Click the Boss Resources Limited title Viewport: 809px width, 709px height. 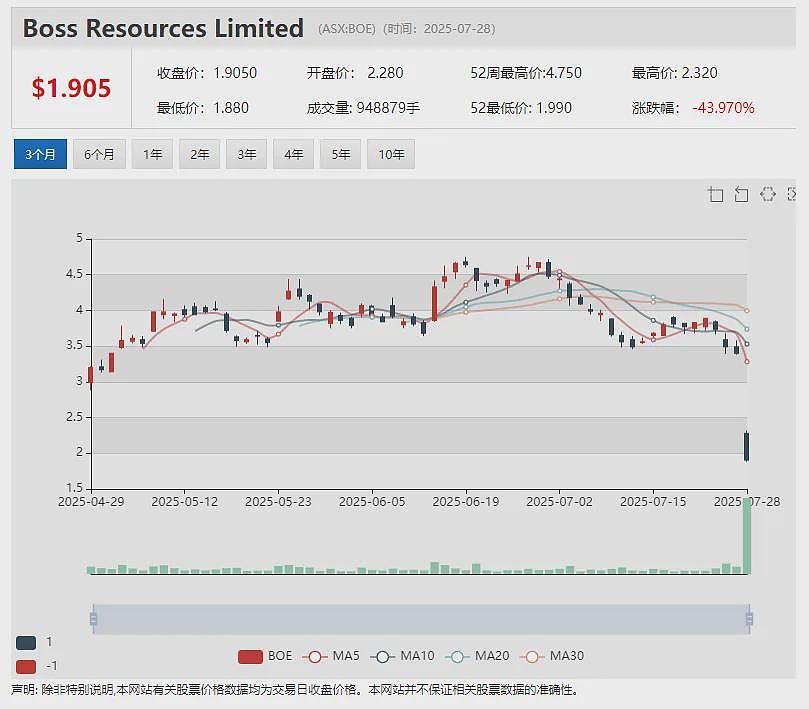(x=163, y=28)
